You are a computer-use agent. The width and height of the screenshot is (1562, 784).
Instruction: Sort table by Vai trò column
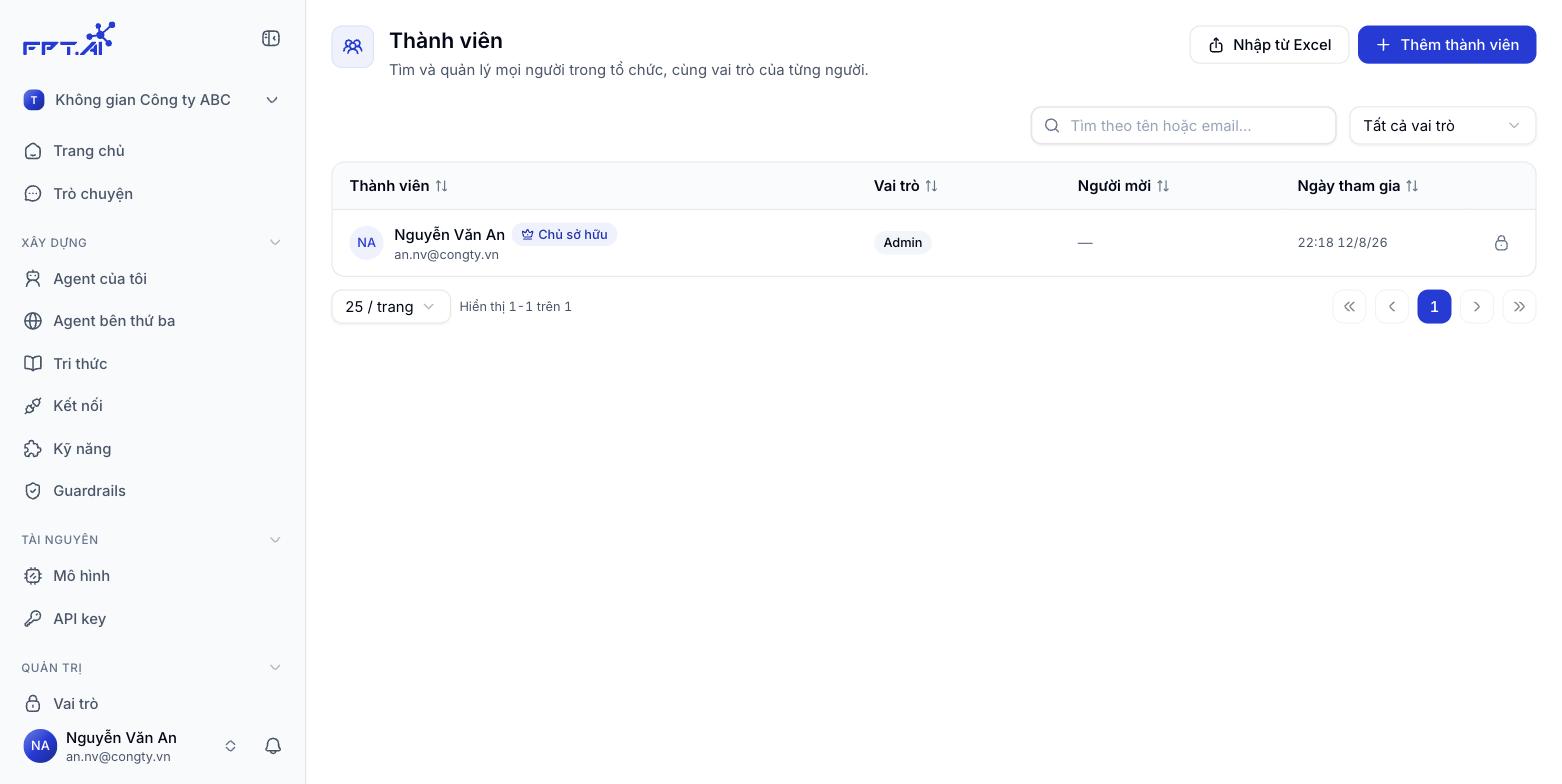[906, 186]
